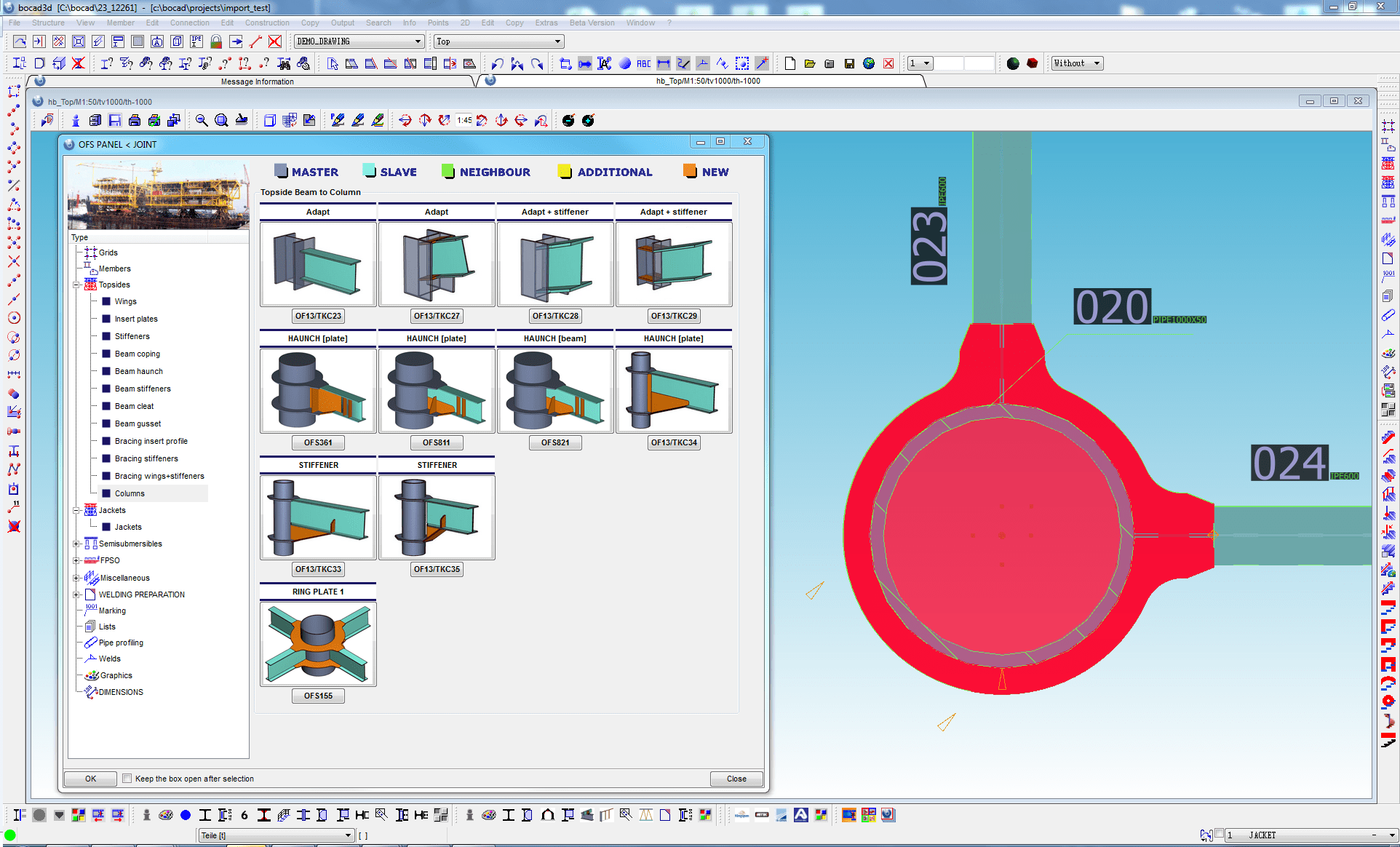
Task: Open the Without dropdown
Action: point(1097,63)
